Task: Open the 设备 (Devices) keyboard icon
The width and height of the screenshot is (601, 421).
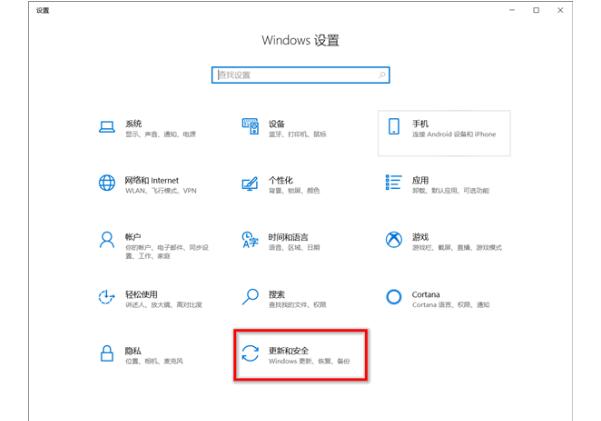Action: (250, 127)
